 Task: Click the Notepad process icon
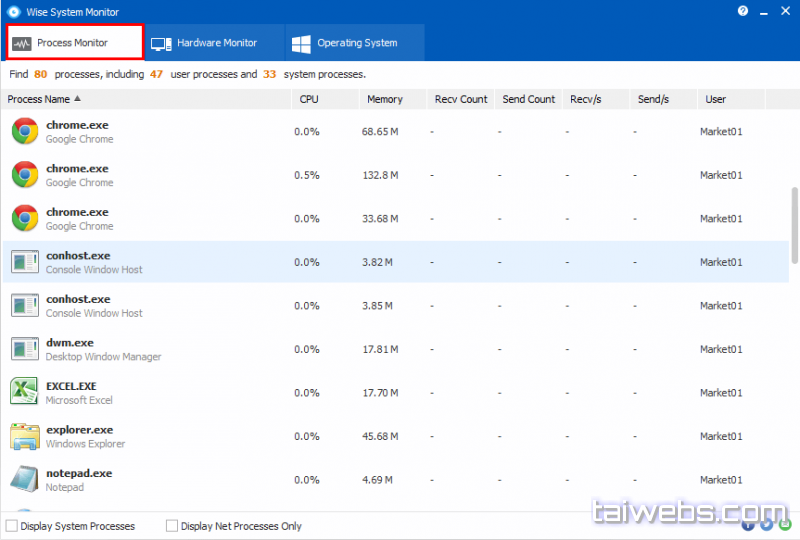point(25,479)
